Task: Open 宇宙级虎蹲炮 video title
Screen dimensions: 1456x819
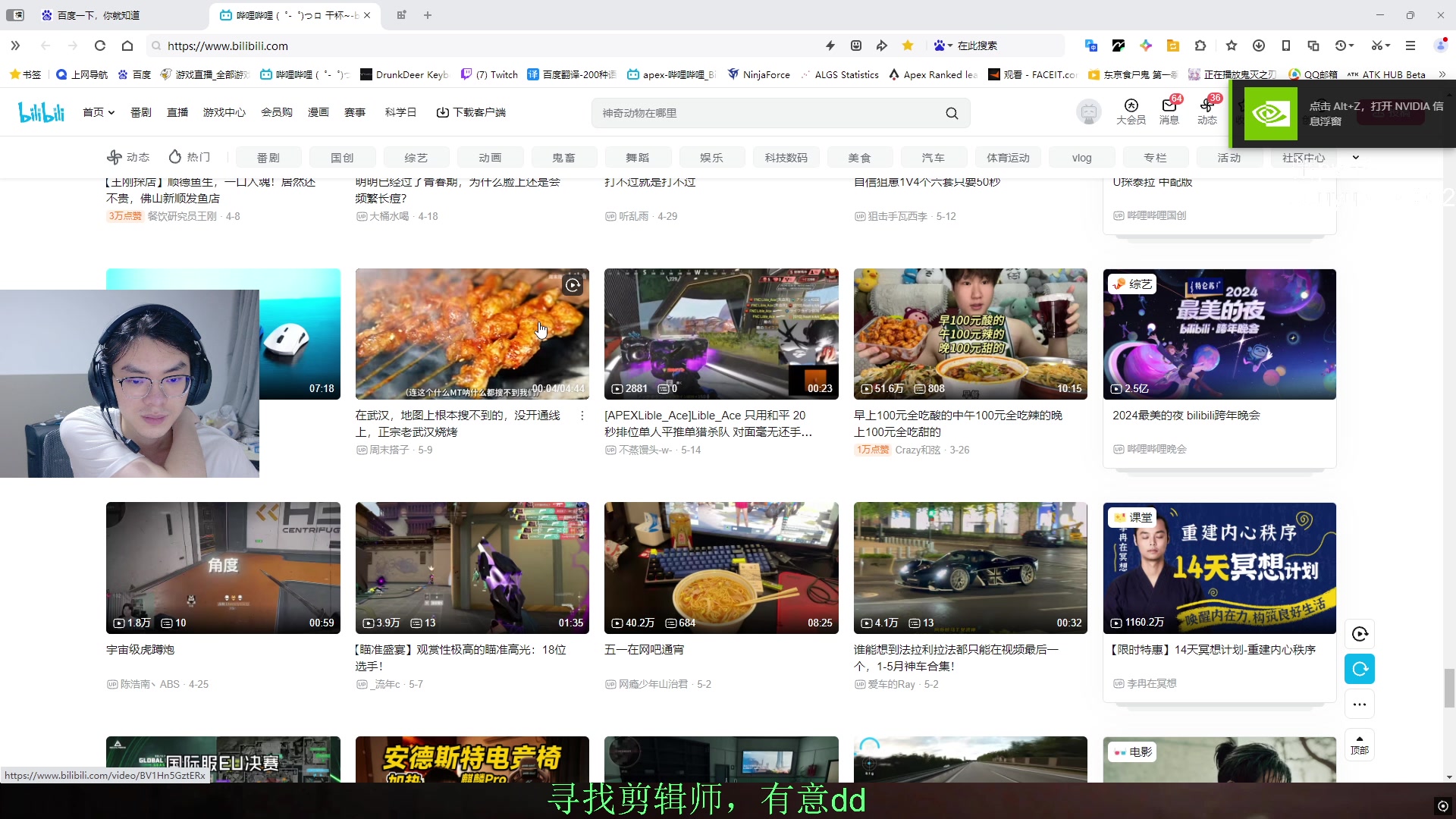Action: (x=140, y=650)
